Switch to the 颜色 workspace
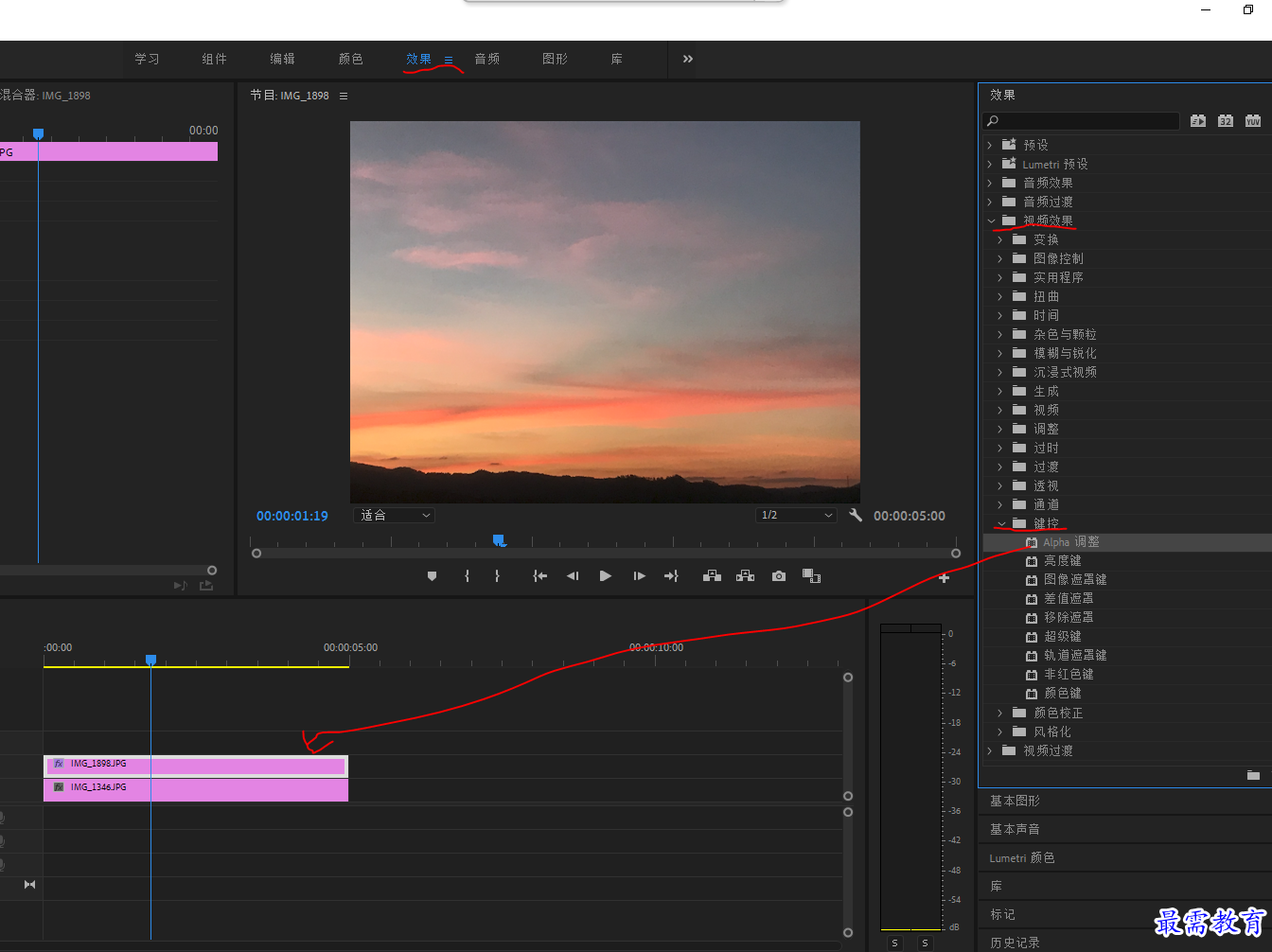The image size is (1272, 952). coord(350,59)
